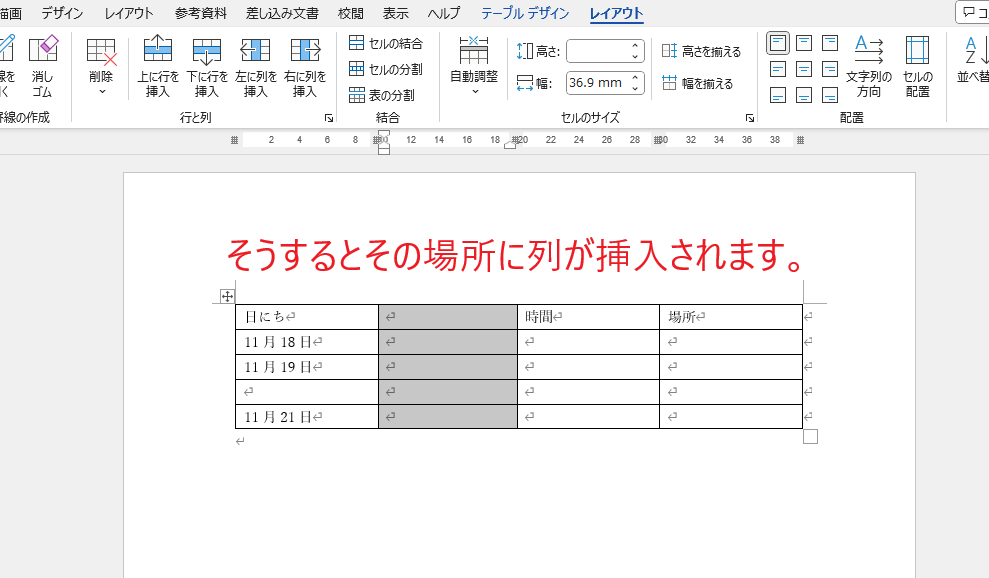Decrease cell width with down stepper
Viewport: 989px width, 578px height.
pyautogui.click(x=635, y=88)
